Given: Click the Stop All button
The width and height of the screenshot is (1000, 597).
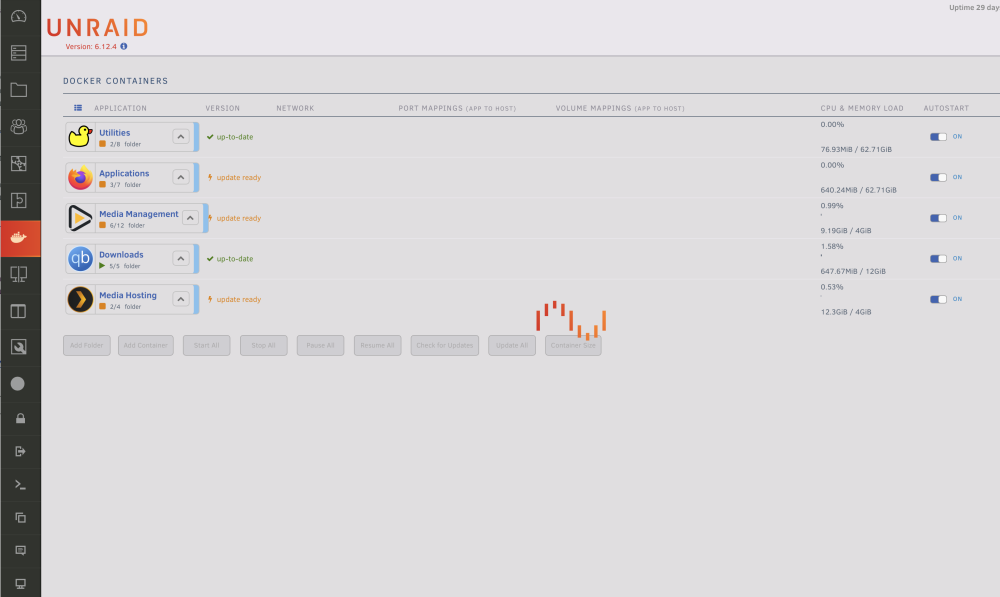Looking at the screenshot, I should (263, 345).
